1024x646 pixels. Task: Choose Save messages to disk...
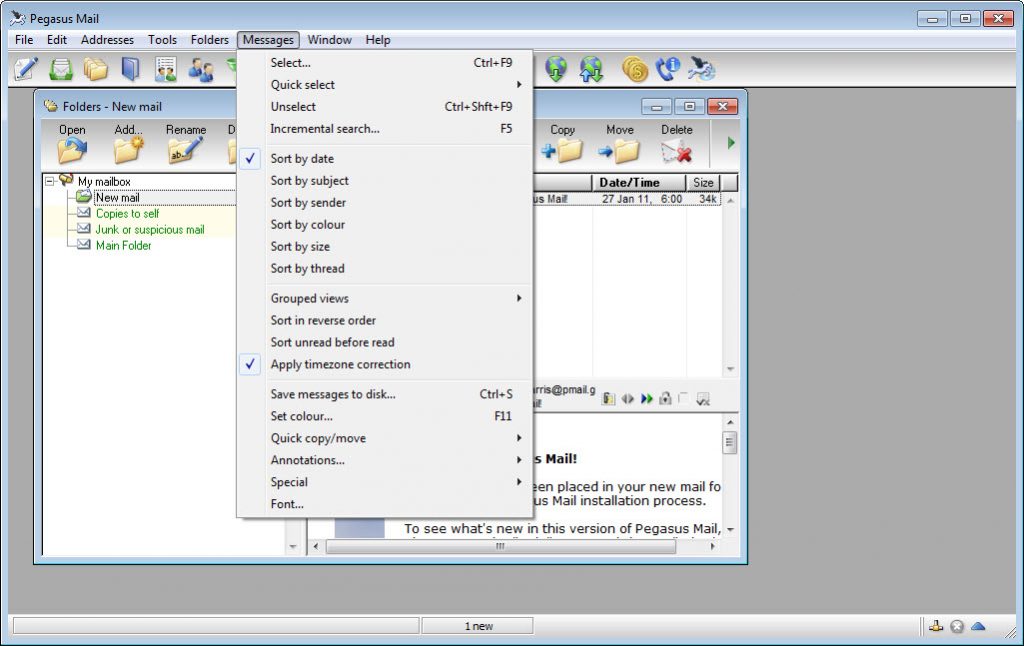tap(385, 395)
